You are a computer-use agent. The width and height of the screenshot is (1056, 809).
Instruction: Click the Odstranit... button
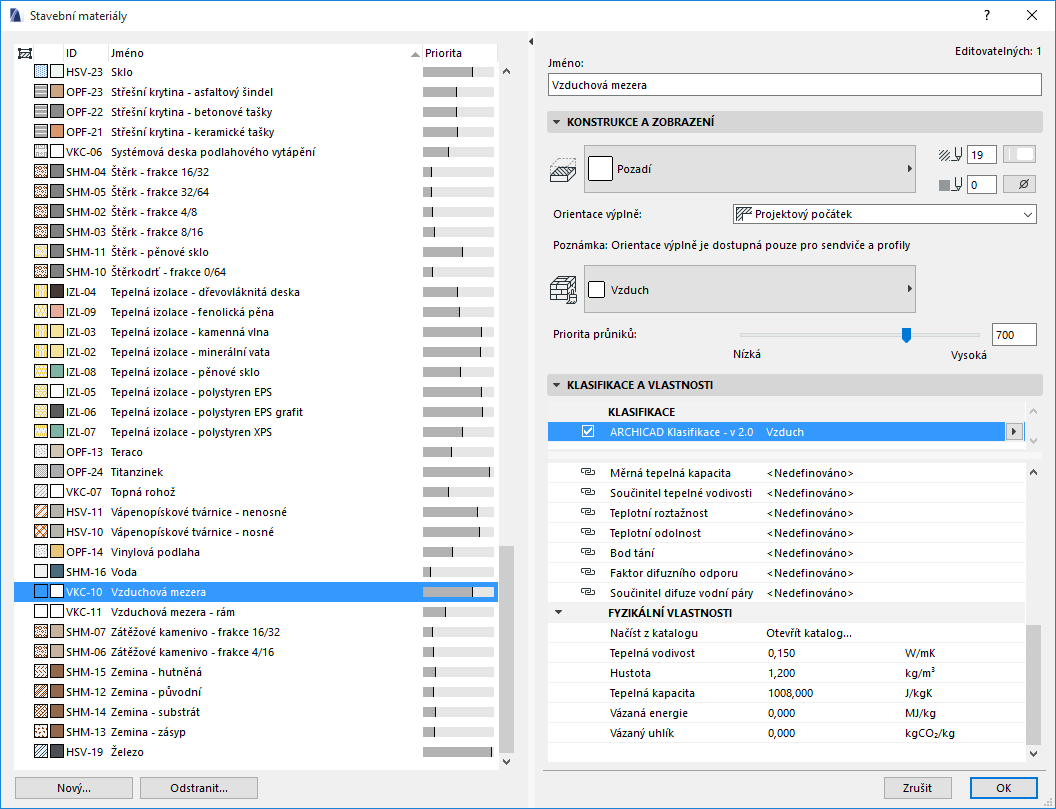coord(199,788)
